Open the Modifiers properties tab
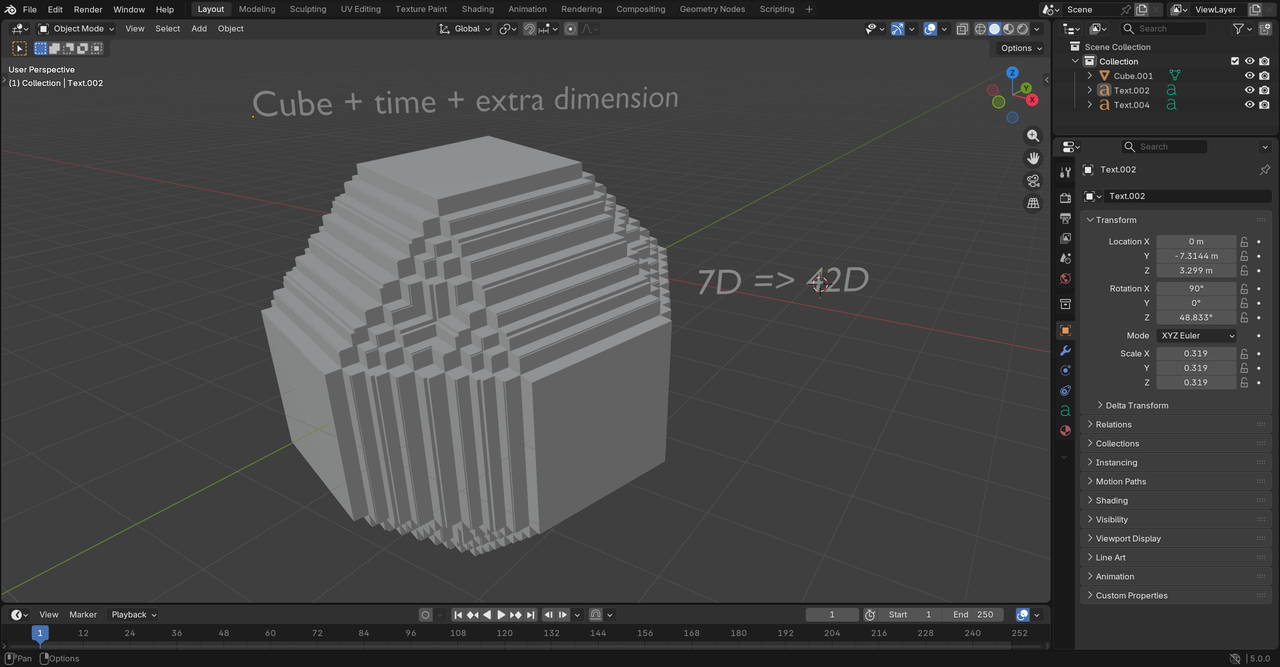 click(1065, 350)
